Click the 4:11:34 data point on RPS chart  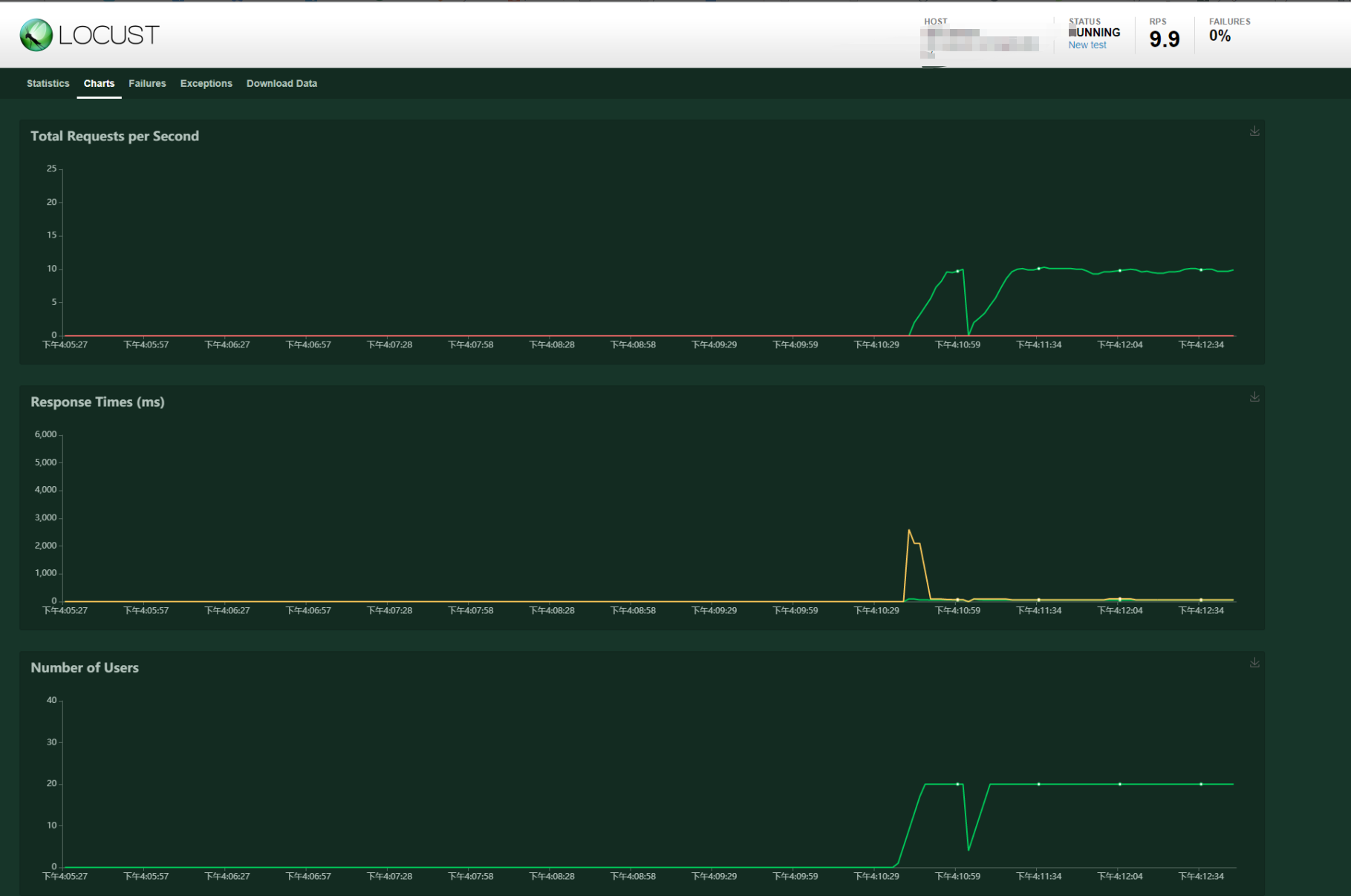(1038, 269)
